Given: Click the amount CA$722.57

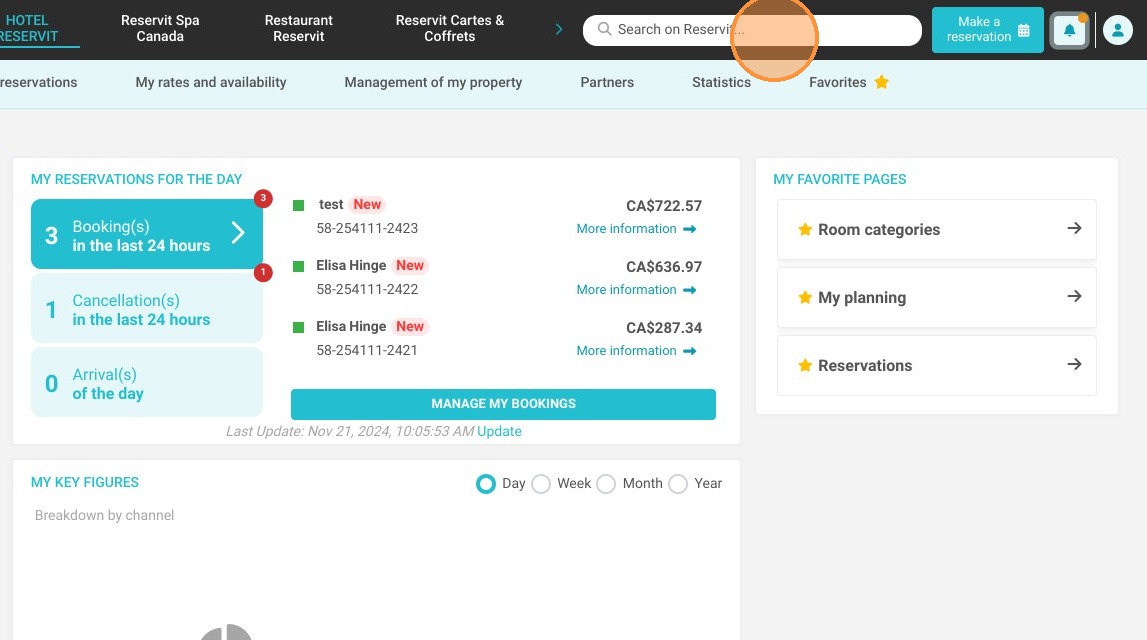Looking at the screenshot, I should pyautogui.click(x=663, y=206).
